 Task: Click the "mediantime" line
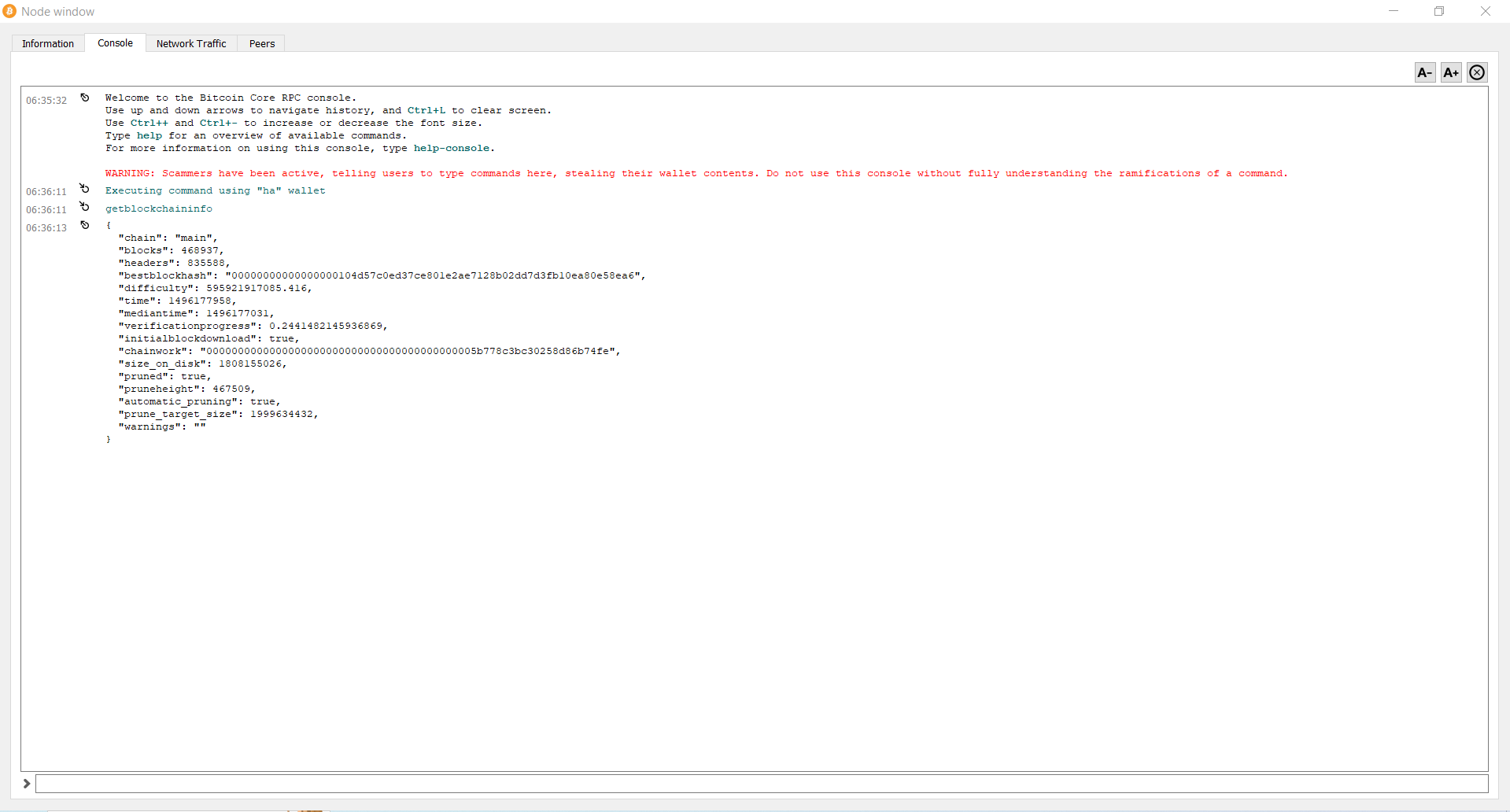point(196,313)
